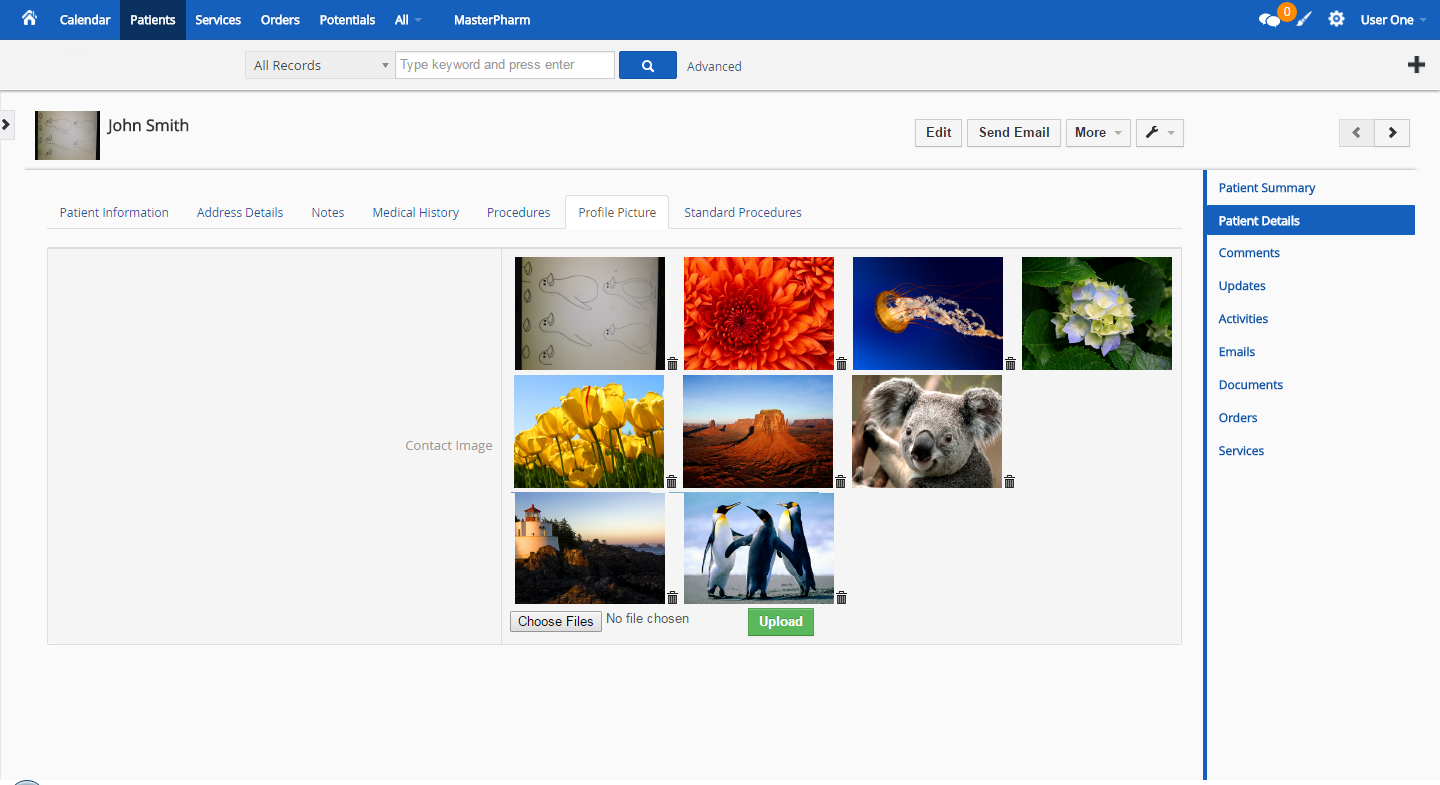Delete the orange chrysanthemum image
The width and height of the screenshot is (1440, 785).
click(x=841, y=363)
